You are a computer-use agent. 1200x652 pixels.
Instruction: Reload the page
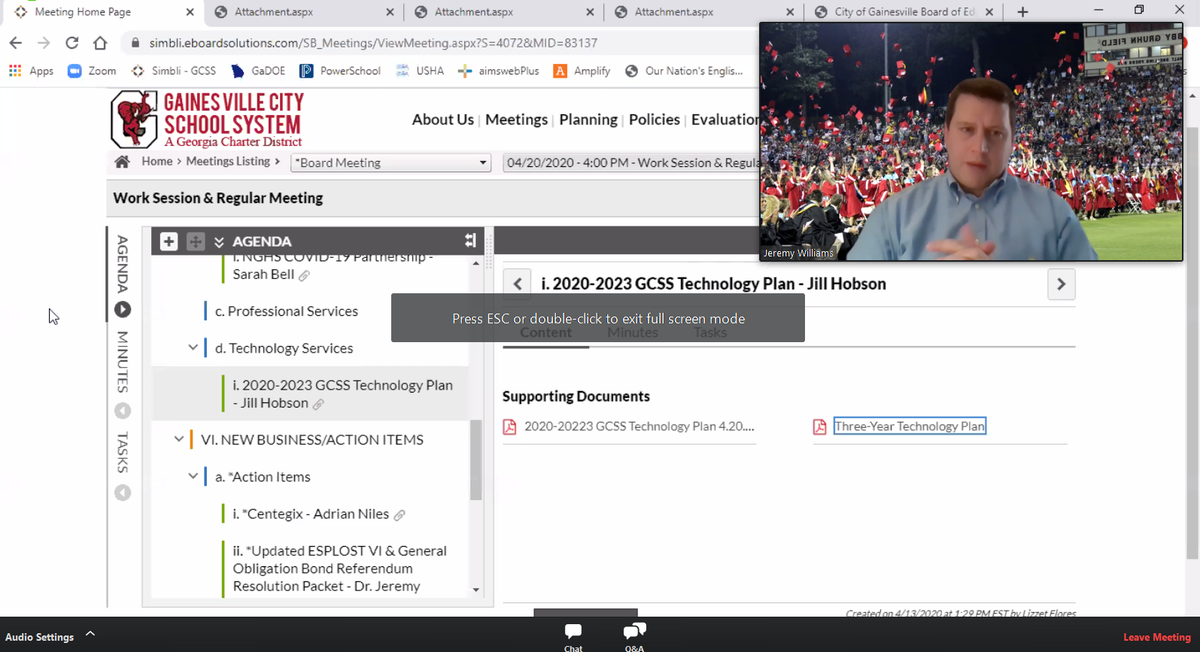pos(72,43)
